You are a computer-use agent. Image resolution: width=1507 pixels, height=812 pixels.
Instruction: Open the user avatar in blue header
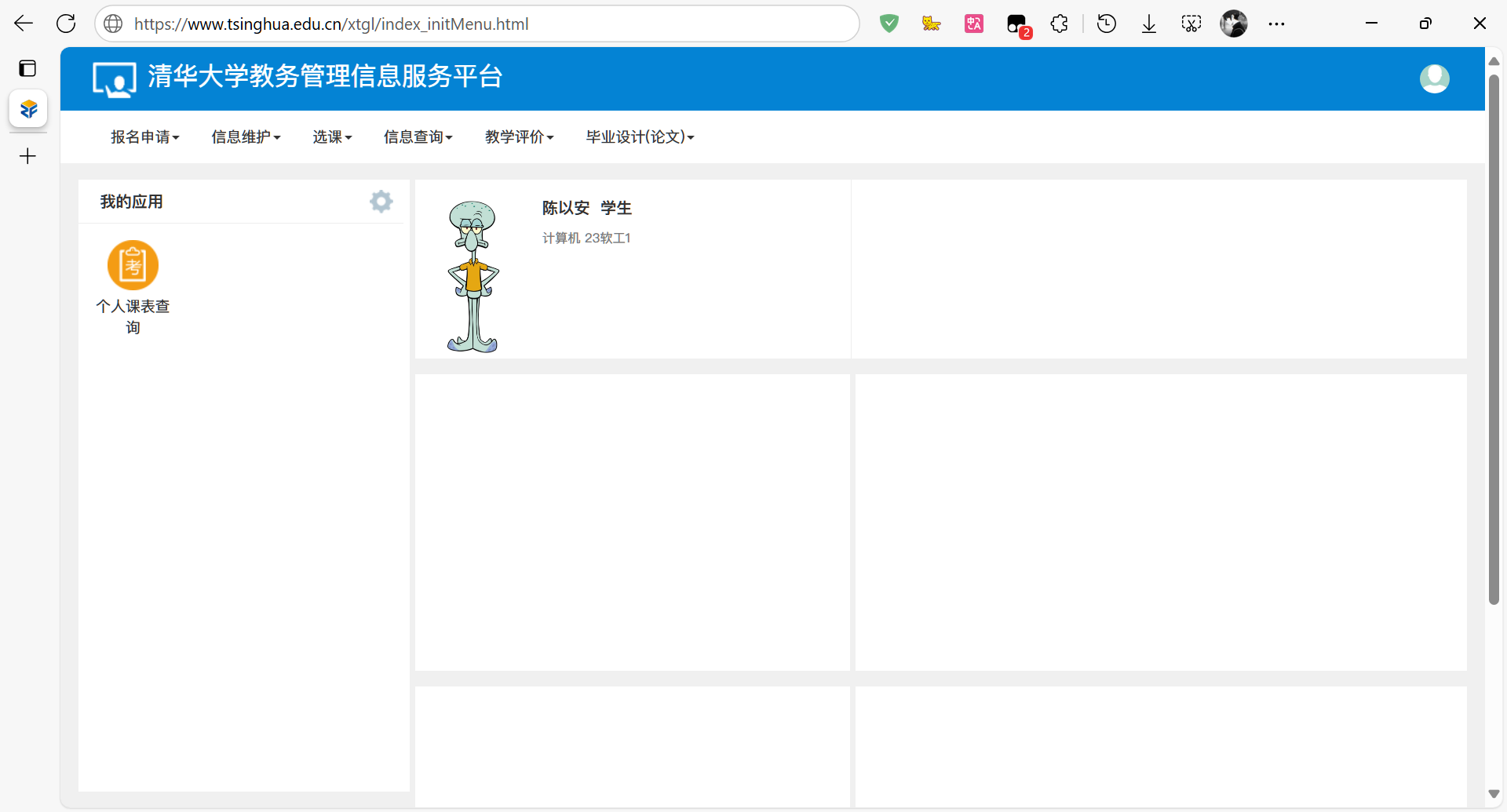pos(1434,78)
